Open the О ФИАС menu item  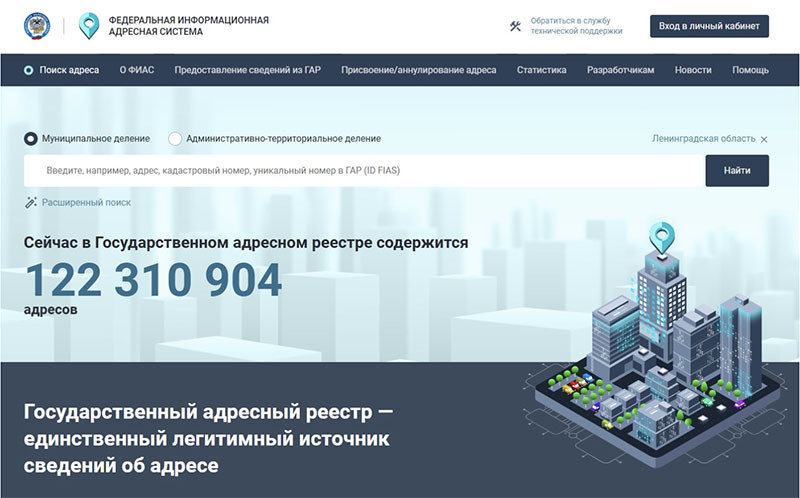coord(137,70)
